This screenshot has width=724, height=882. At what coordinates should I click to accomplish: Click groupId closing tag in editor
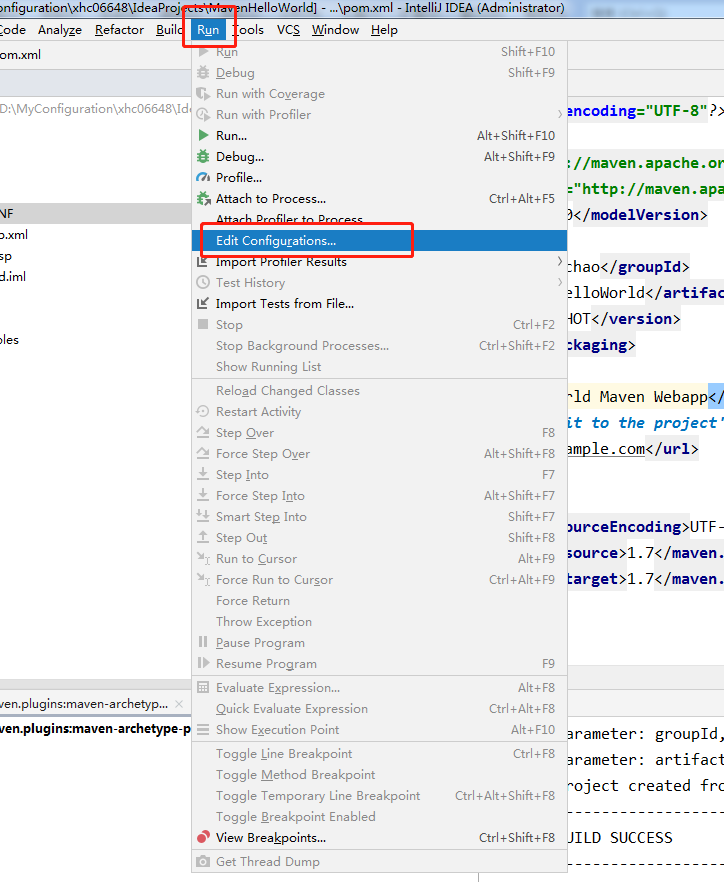(x=645, y=267)
